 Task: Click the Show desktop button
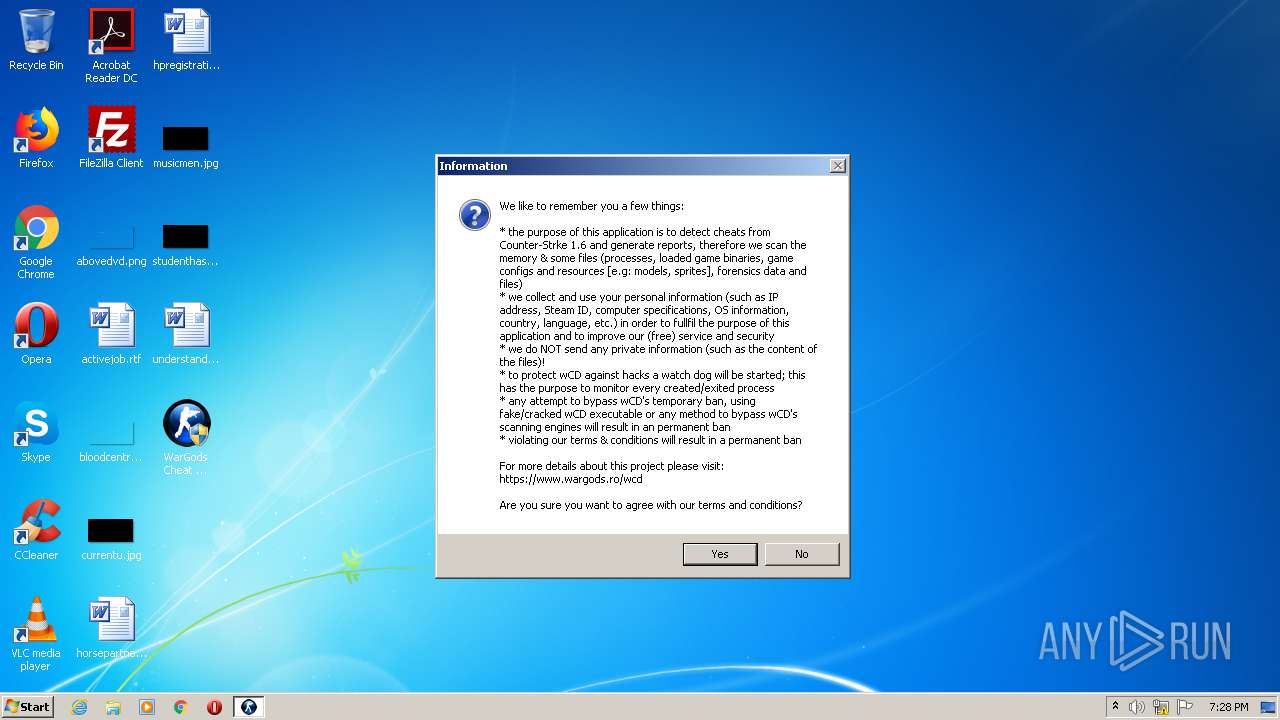point(1270,707)
